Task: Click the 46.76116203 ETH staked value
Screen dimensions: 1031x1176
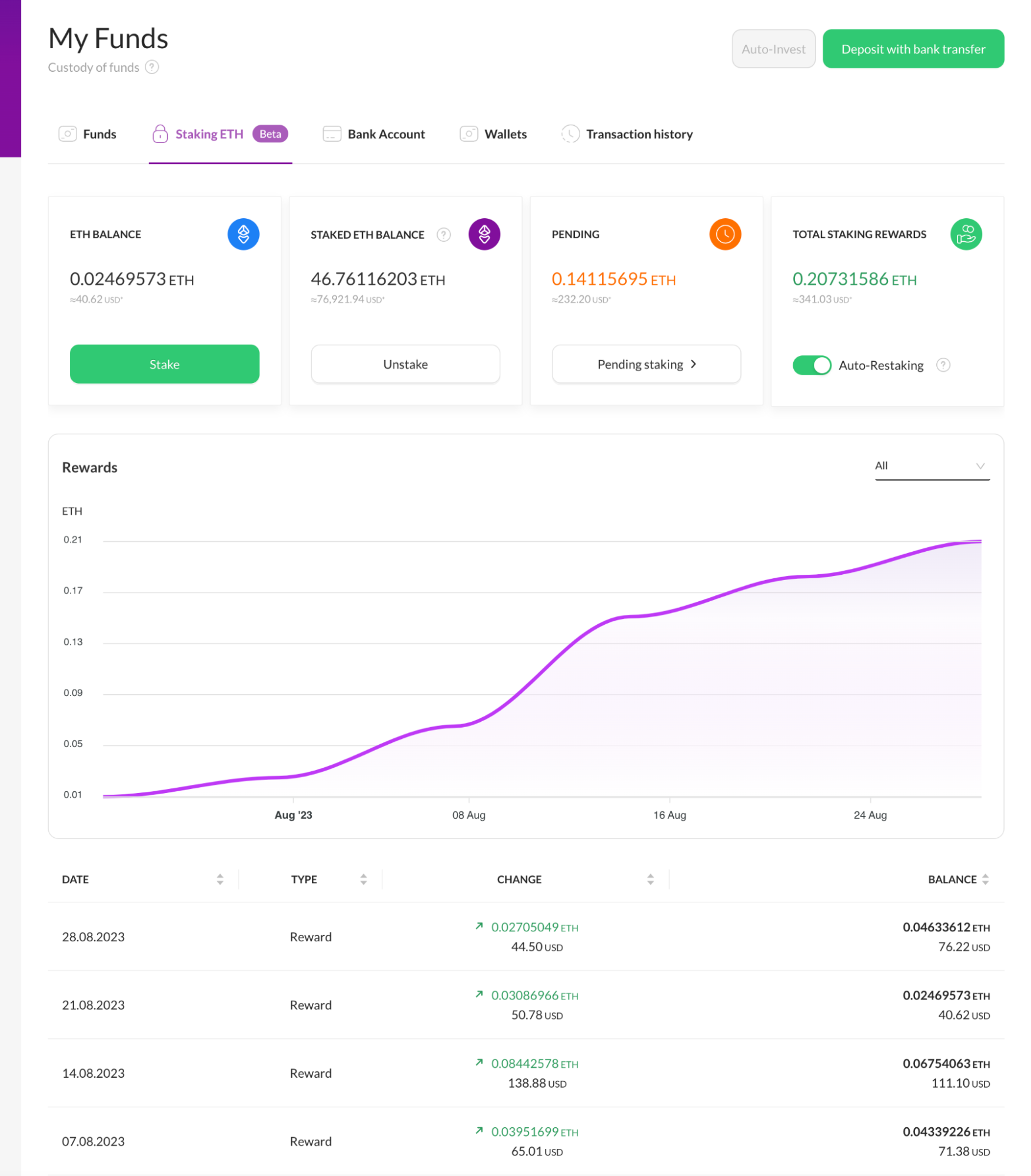Action: (378, 279)
